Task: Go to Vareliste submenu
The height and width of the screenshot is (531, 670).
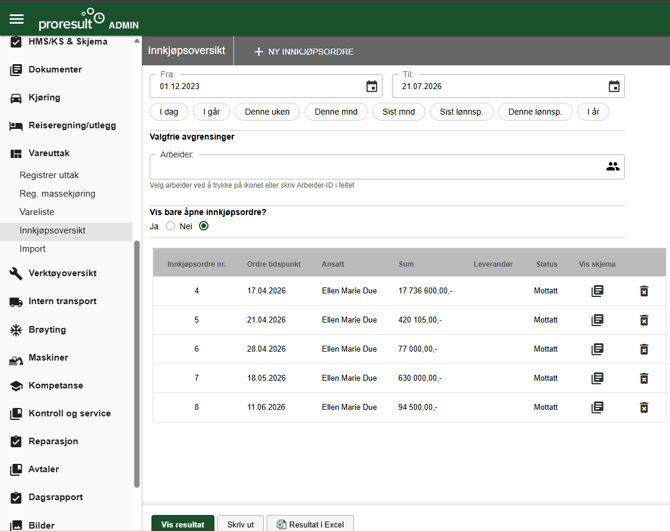Action: pyautogui.click(x=37, y=212)
